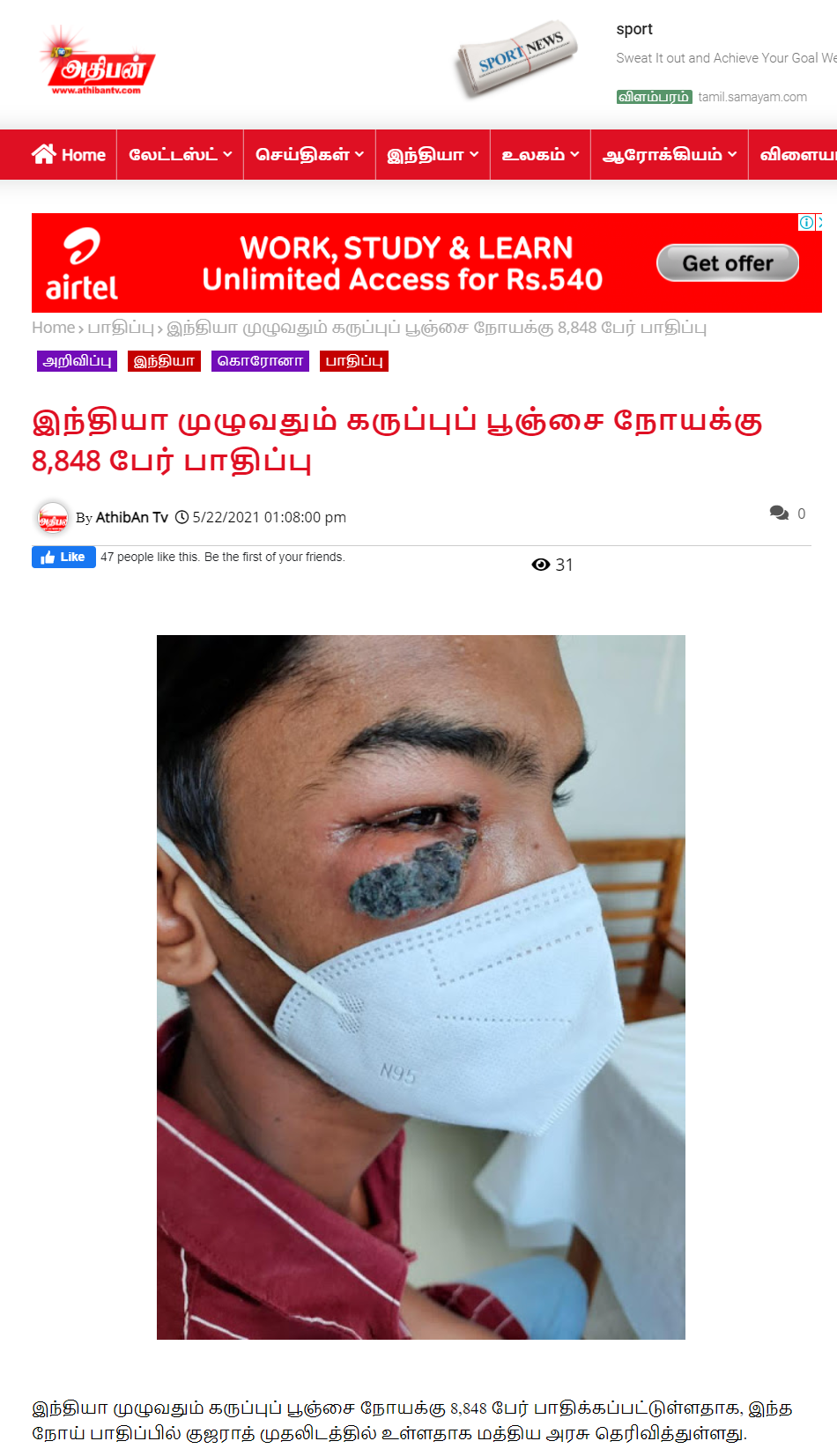The image size is (837, 1456).
Task: Click the Home house icon
Action: (x=43, y=154)
